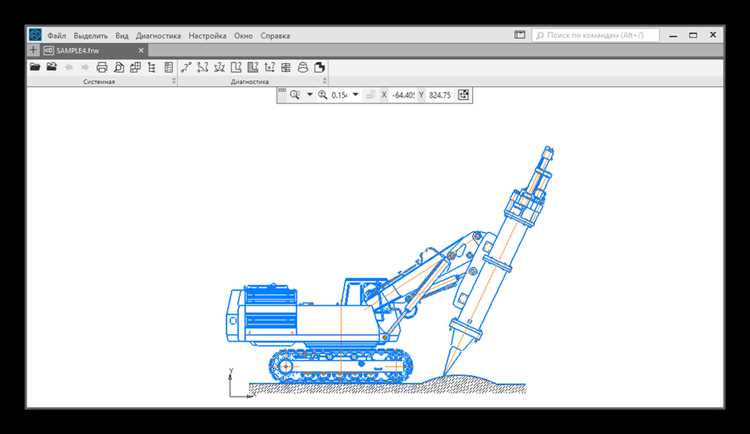Open print preview with magnifier page icon
This screenshot has width=750, height=434.
coord(118,68)
